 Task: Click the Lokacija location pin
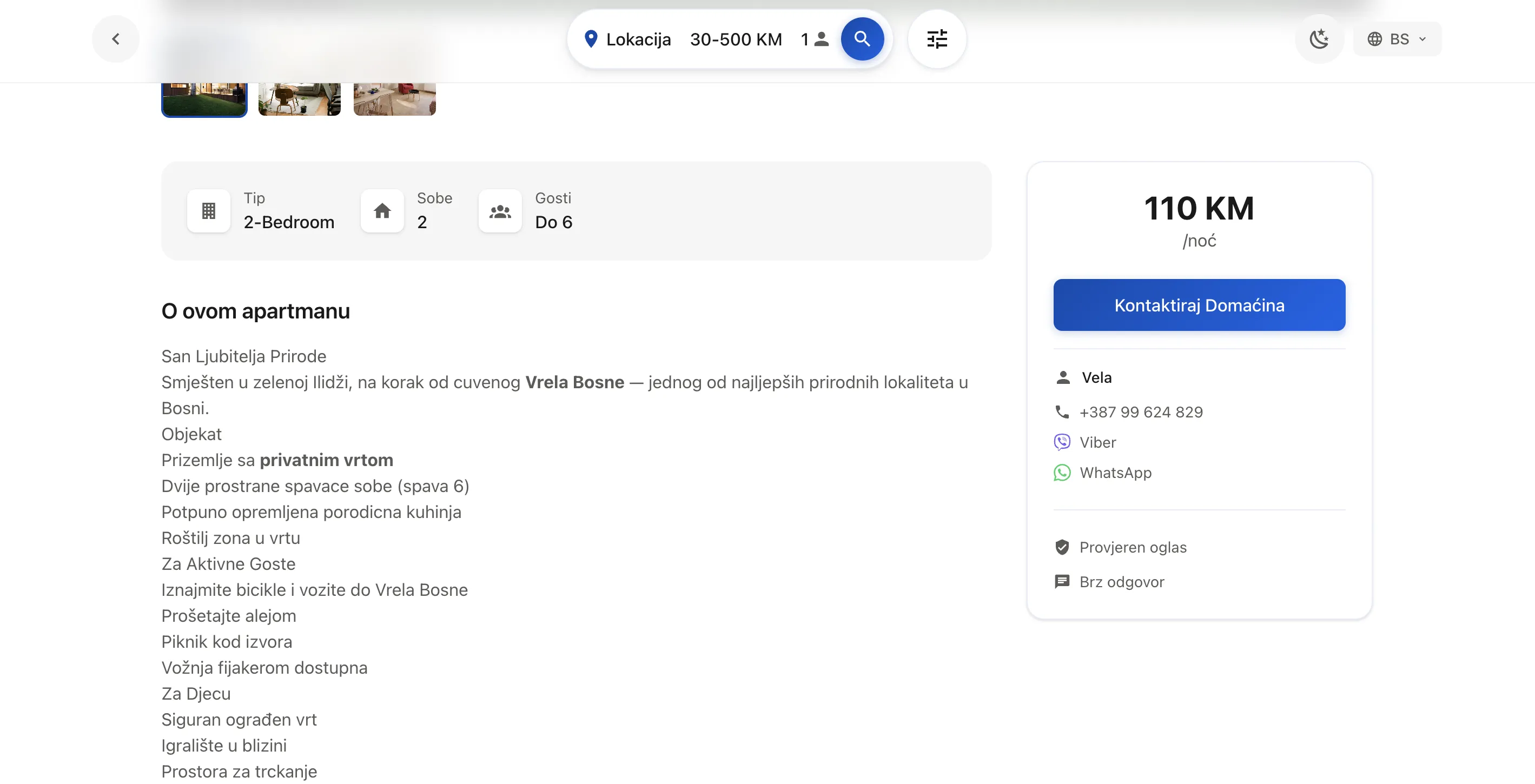point(591,39)
